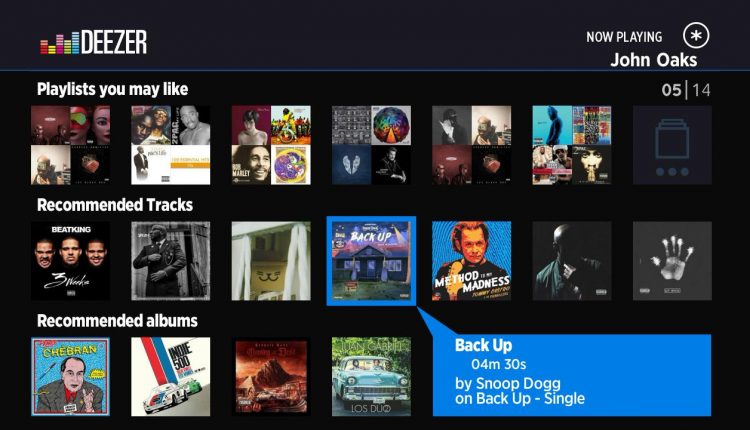
Task: Select the Los Dúo album cover
Action: click(371, 376)
